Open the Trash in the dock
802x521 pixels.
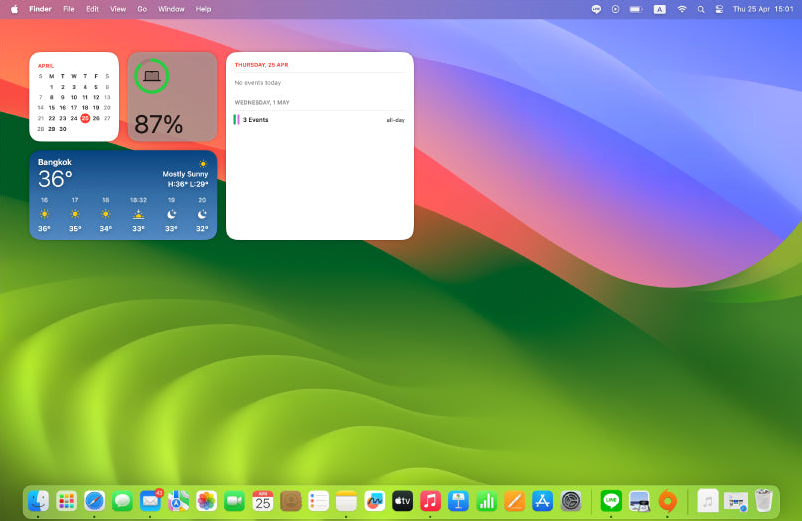coord(764,501)
